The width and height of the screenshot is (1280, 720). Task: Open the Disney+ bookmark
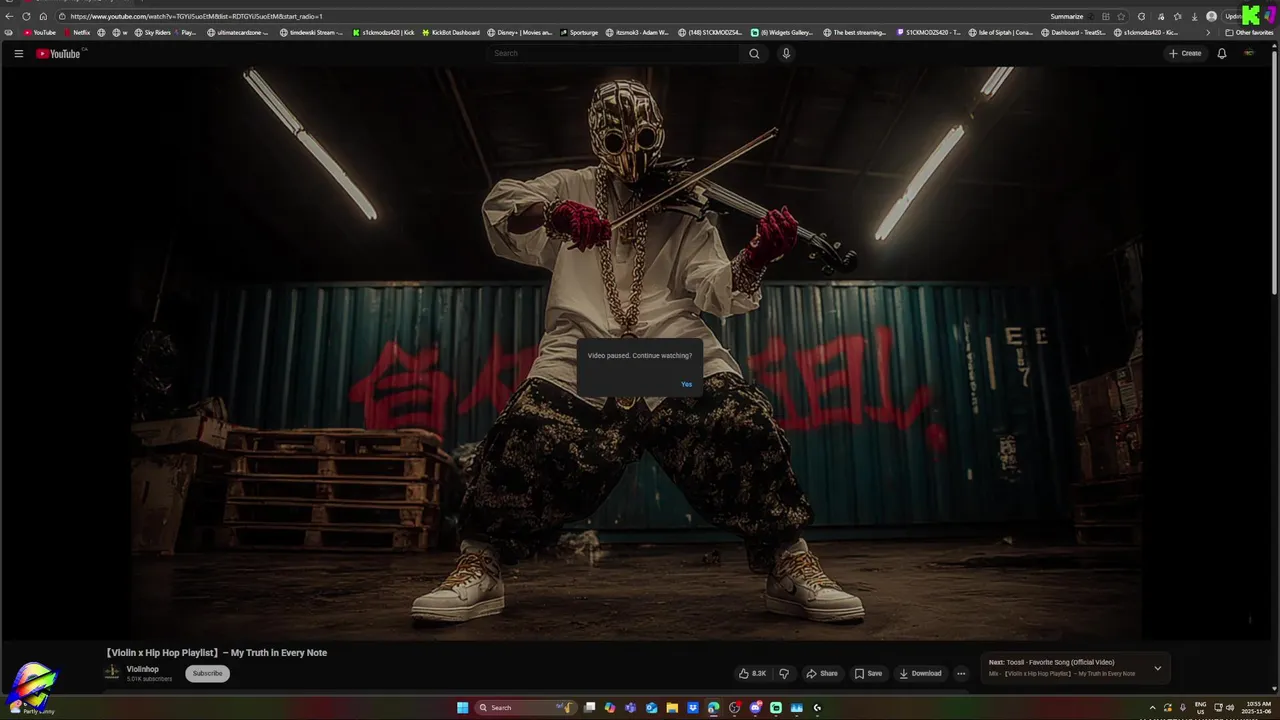(520, 32)
